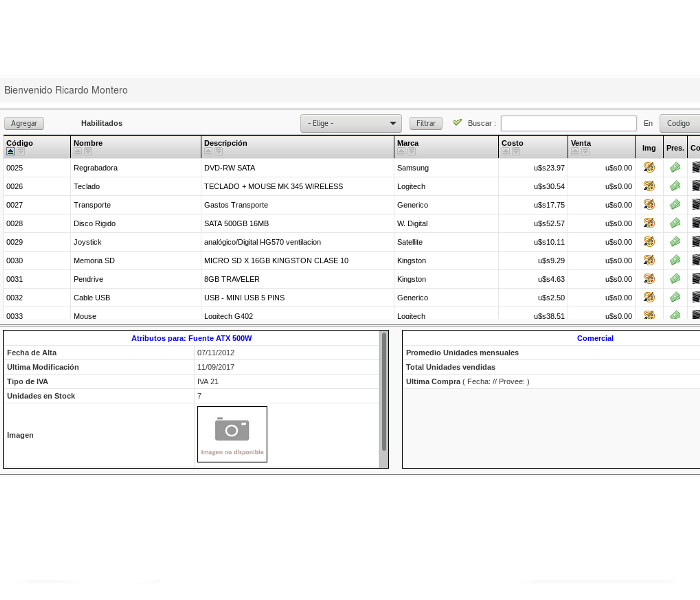Sort Código column descending
Screen dimensions: 700x600
tap(21, 152)
